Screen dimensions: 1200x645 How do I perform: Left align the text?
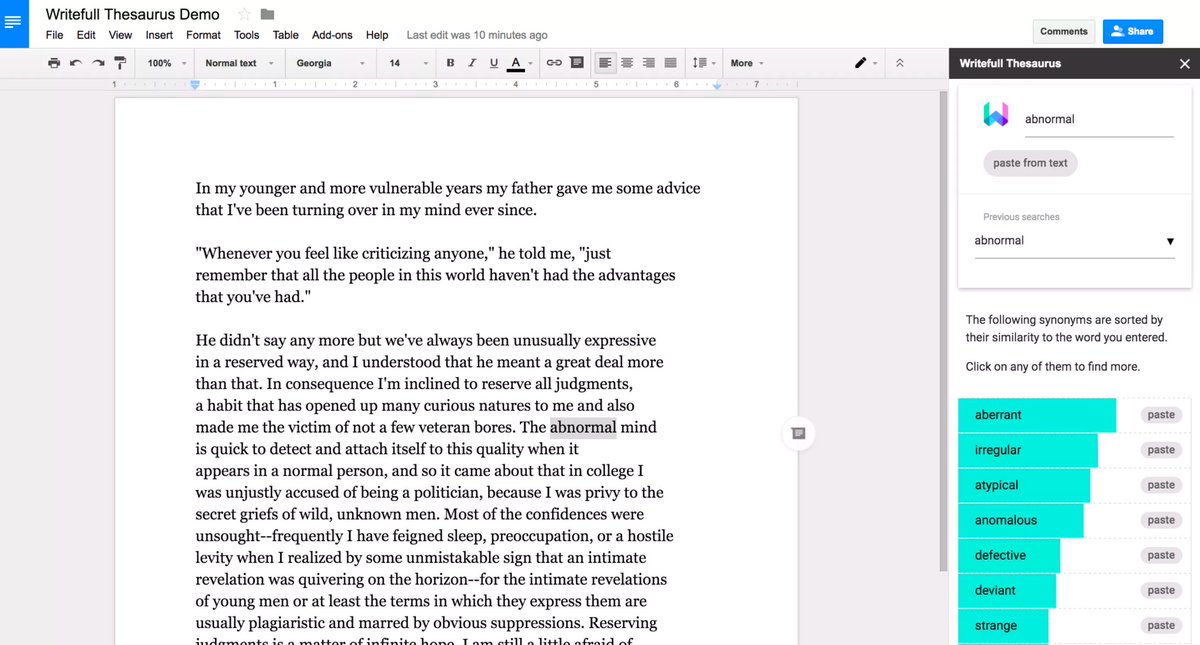tap(605, 63)
